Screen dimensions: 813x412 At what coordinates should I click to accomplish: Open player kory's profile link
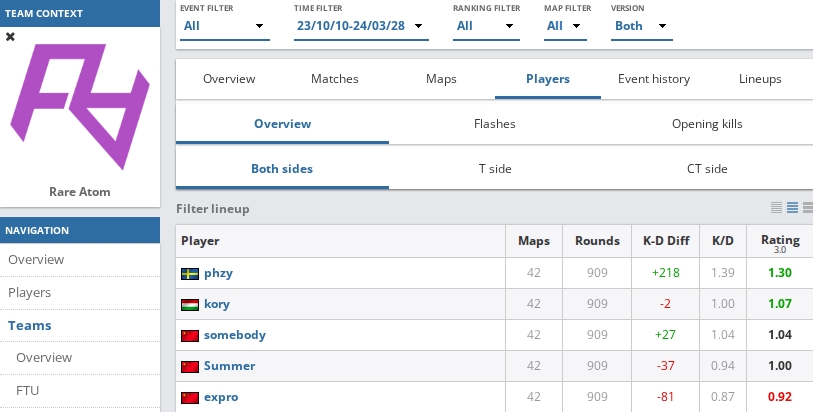coord(217,304)
